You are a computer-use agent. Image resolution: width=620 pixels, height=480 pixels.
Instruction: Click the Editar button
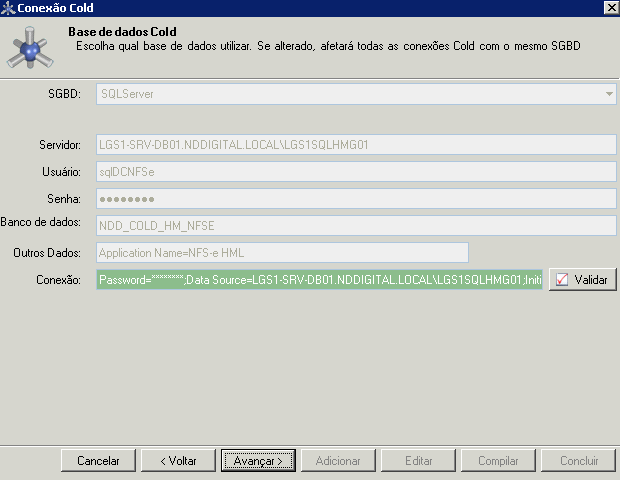[x=418, y=461]
